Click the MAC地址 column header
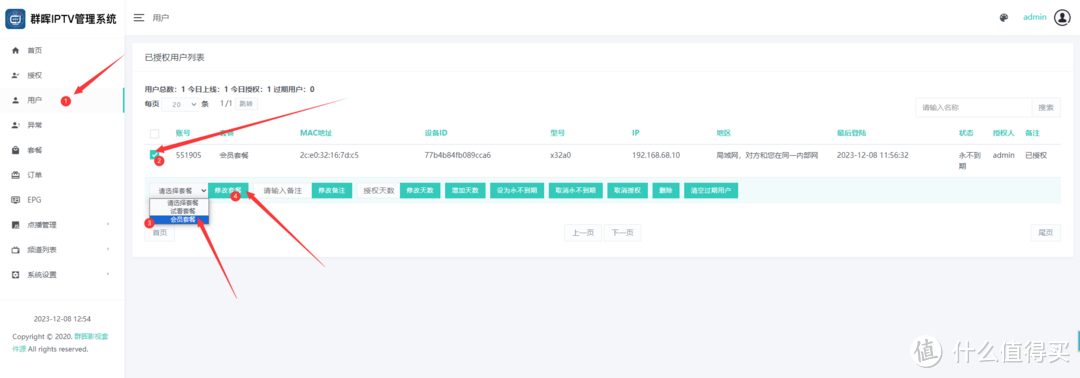 pyautogui.click(x=316, y=132)
